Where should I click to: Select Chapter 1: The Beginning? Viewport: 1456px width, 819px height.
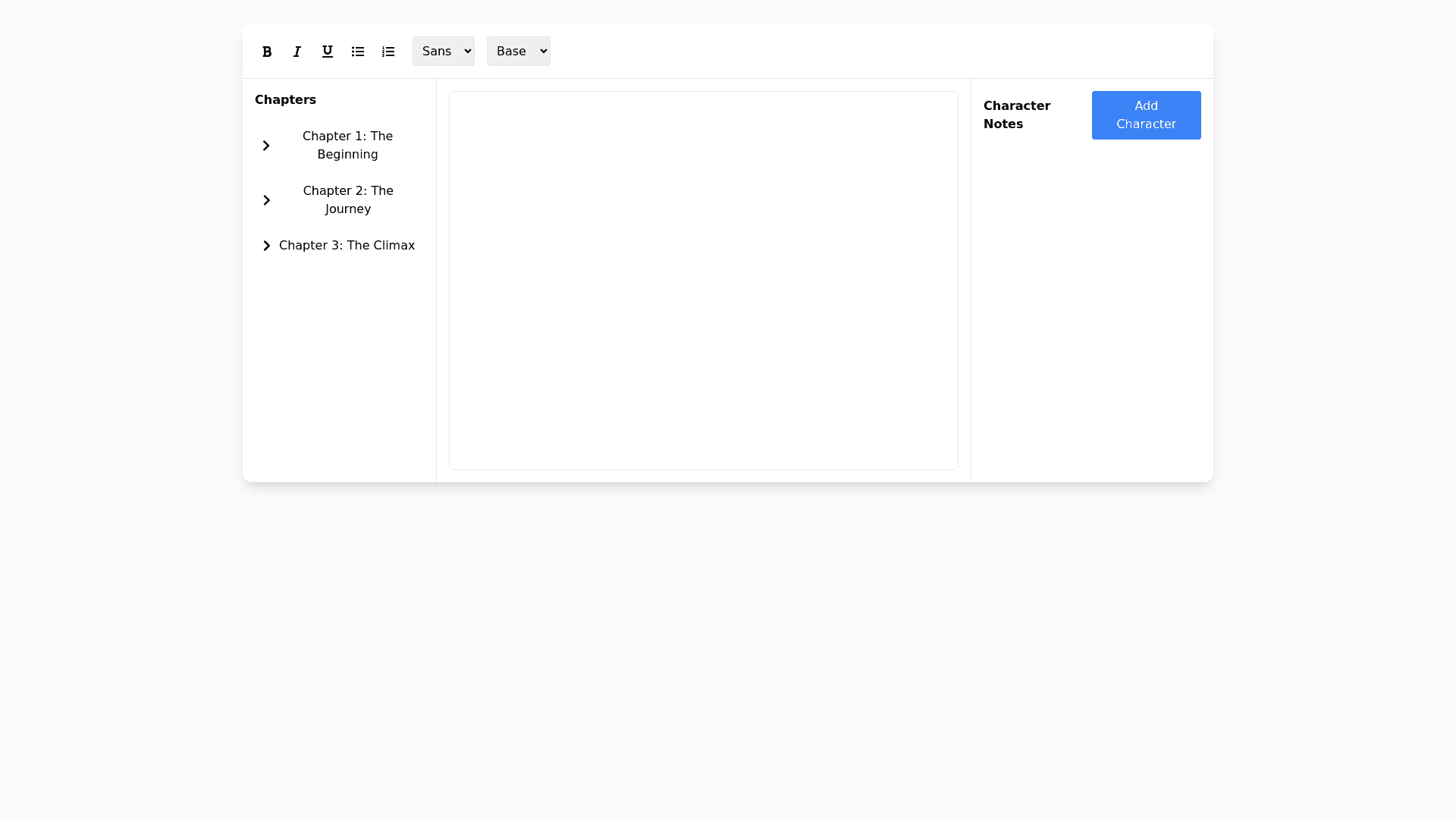pos(347,146)
